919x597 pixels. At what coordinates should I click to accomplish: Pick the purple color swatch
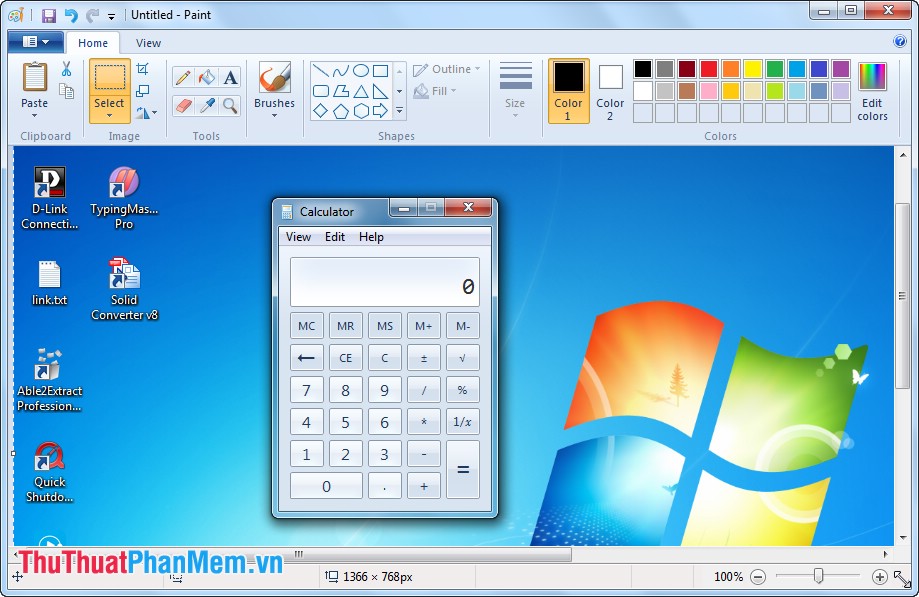coord(840,69)
